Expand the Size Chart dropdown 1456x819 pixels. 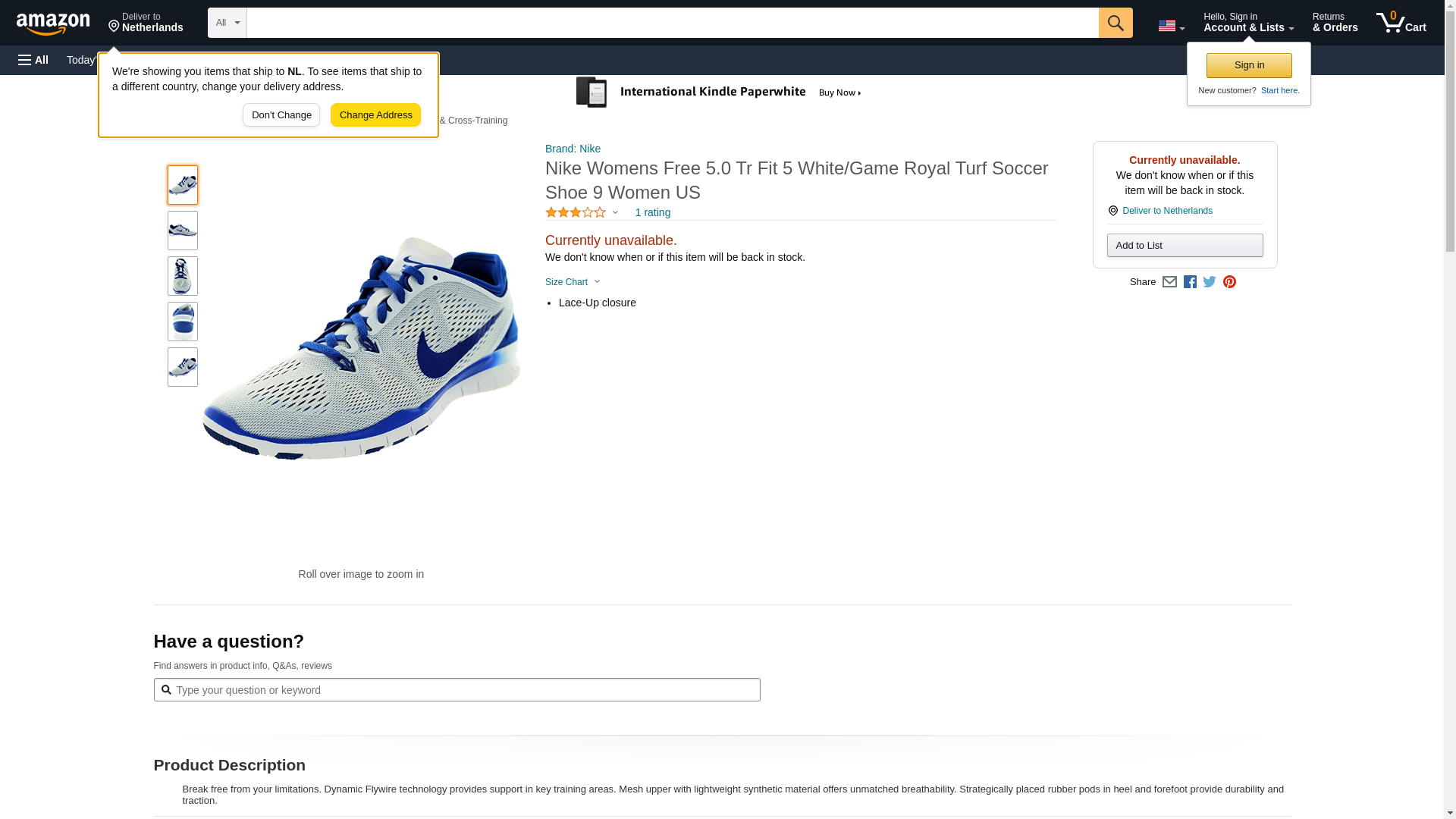tap(573, 282)
